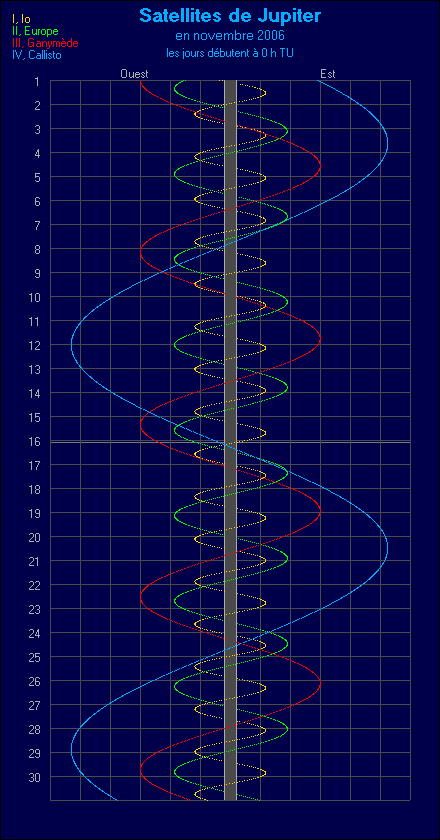Click the 'en novembre 2006' subtitle
The height and width of the screenshot is (840, 440).
pos(230,36)
